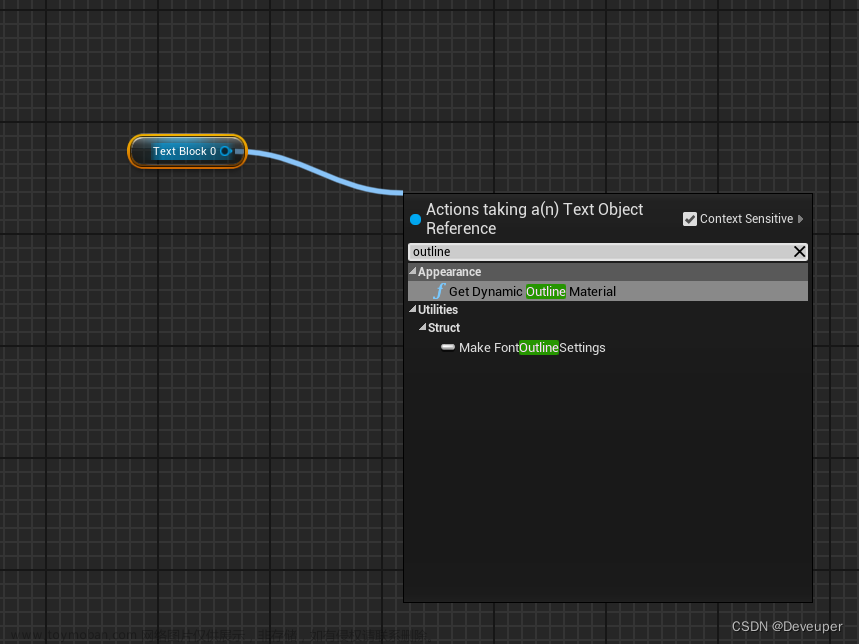Click function icon of Get Dynamic Outline Material
This screenshot has width=859, height=644.
click(439, 291)
